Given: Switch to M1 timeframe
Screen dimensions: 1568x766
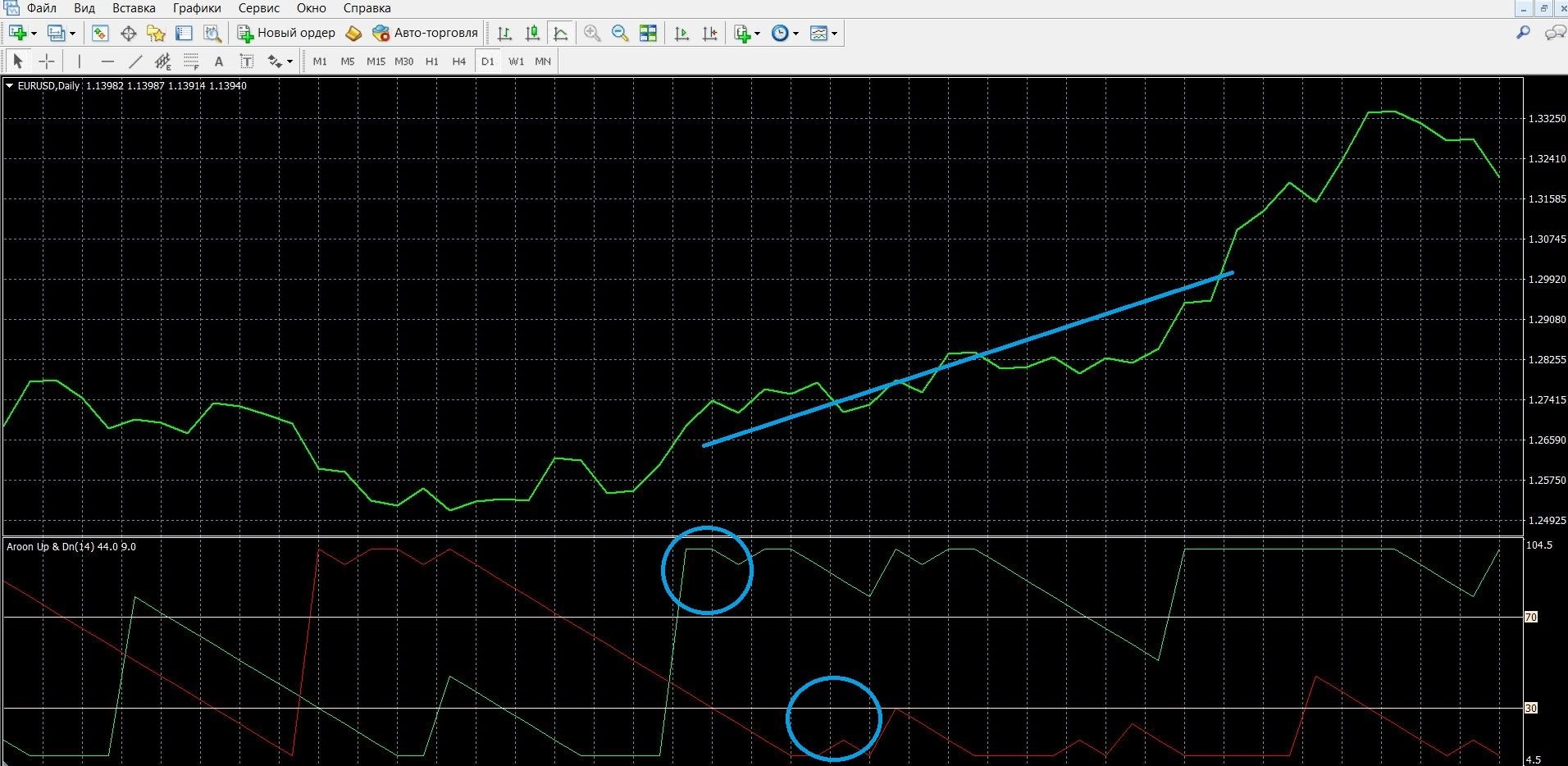Looking at the screenshot, I should pos(320,62).
